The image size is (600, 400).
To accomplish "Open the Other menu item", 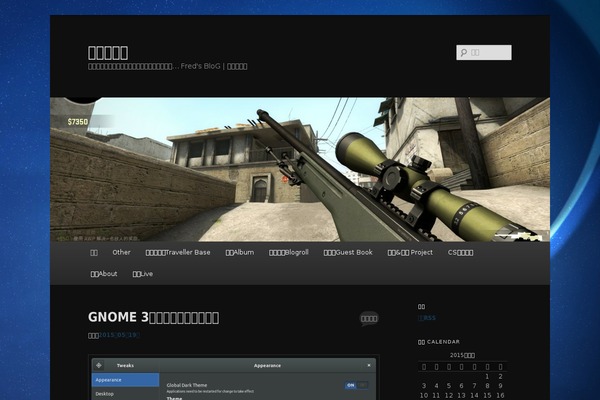I will pos(121,252).
